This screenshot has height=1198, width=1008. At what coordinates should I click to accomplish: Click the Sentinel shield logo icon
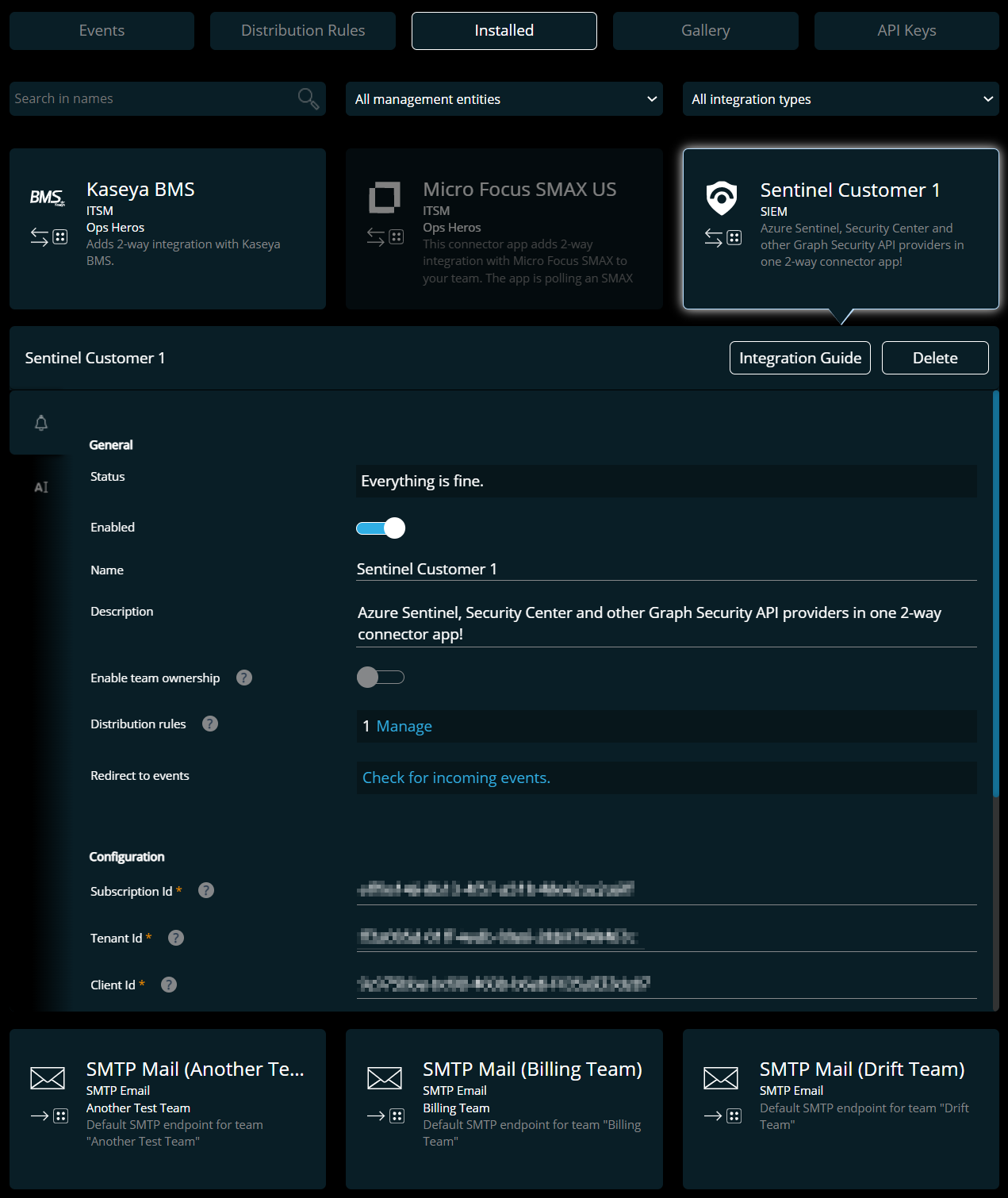coord(722,198)
